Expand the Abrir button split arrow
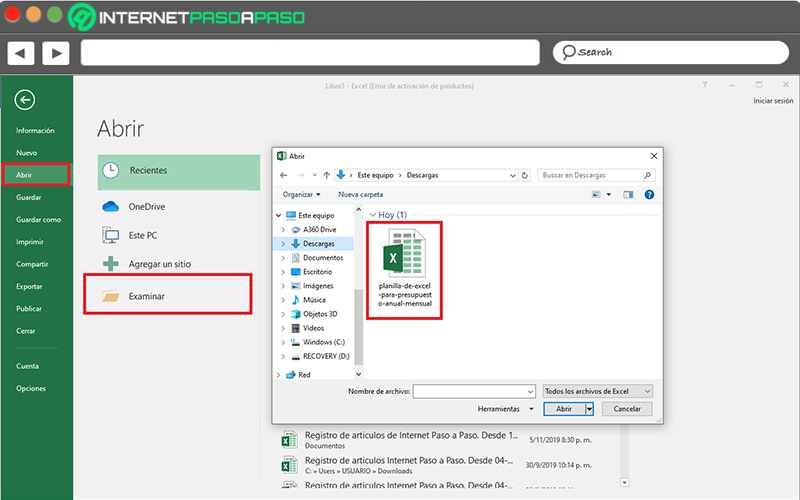Screen dimensions: 800x500 click(589, 409)
